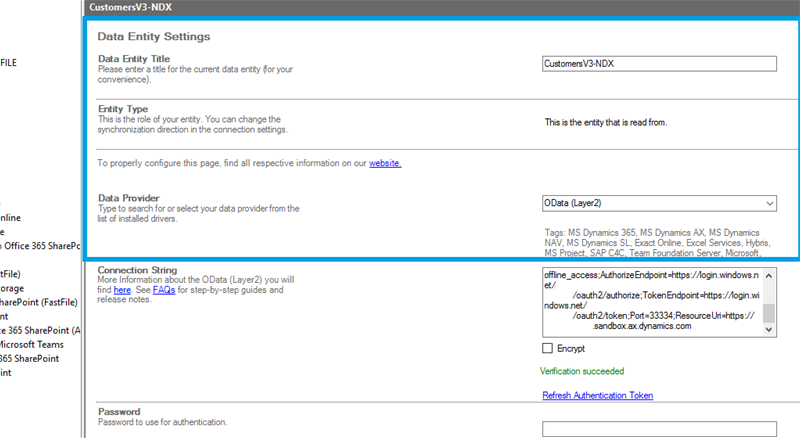The image size is (800, 438).
Task: Click the Refresh Authentication Token link
Action: 597,396
